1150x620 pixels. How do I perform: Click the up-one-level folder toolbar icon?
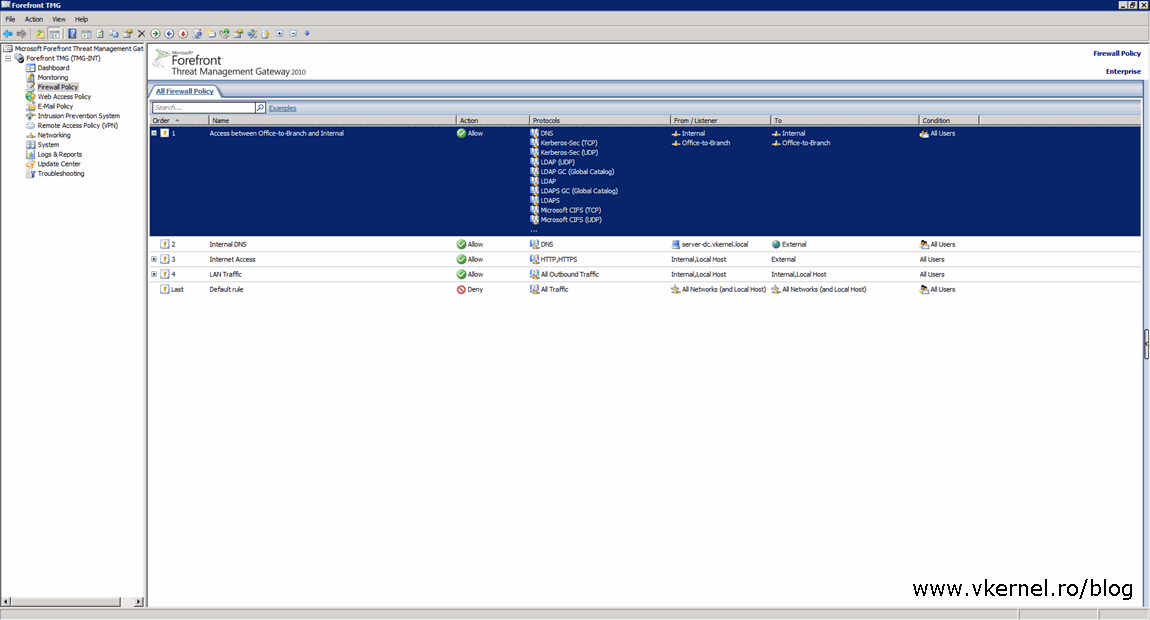coord(40,33)
